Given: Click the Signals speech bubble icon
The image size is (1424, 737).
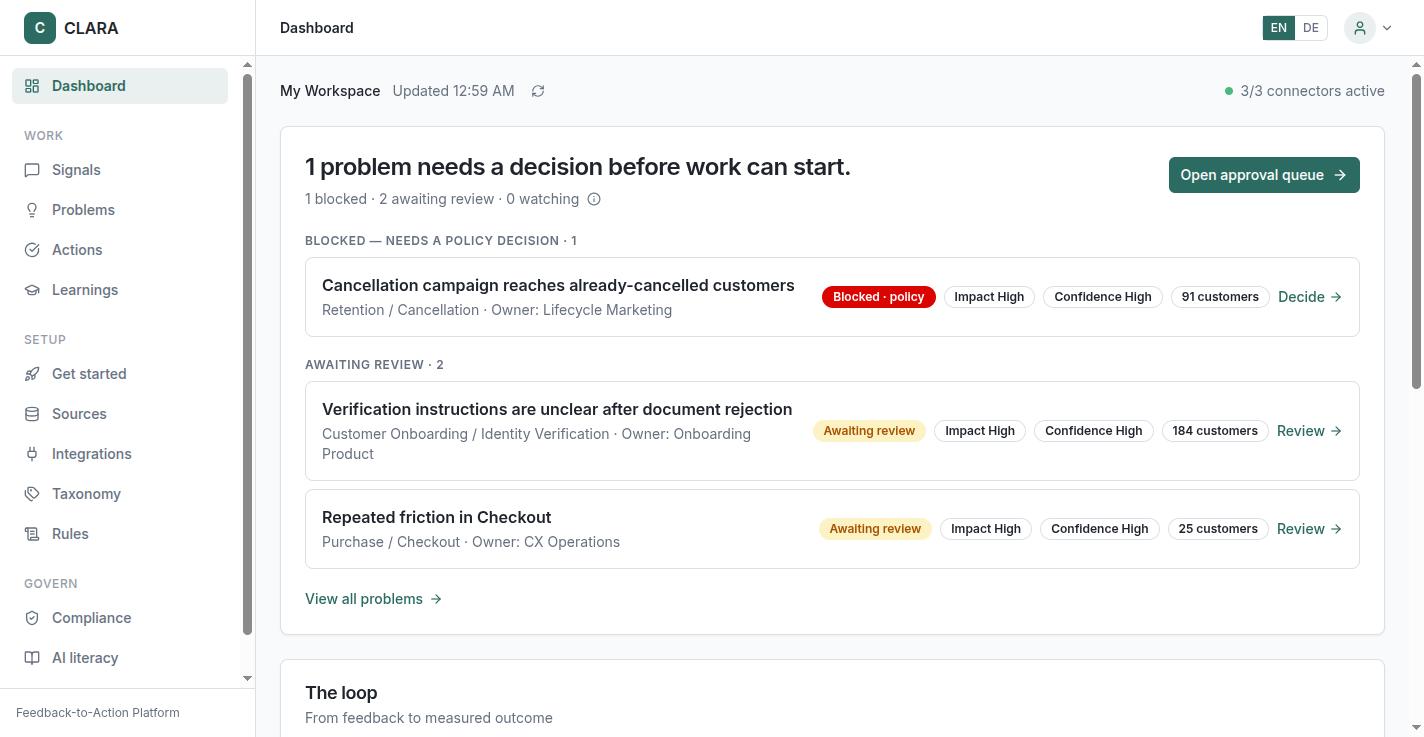Looking at the screenshot, I should coord(32,170).
